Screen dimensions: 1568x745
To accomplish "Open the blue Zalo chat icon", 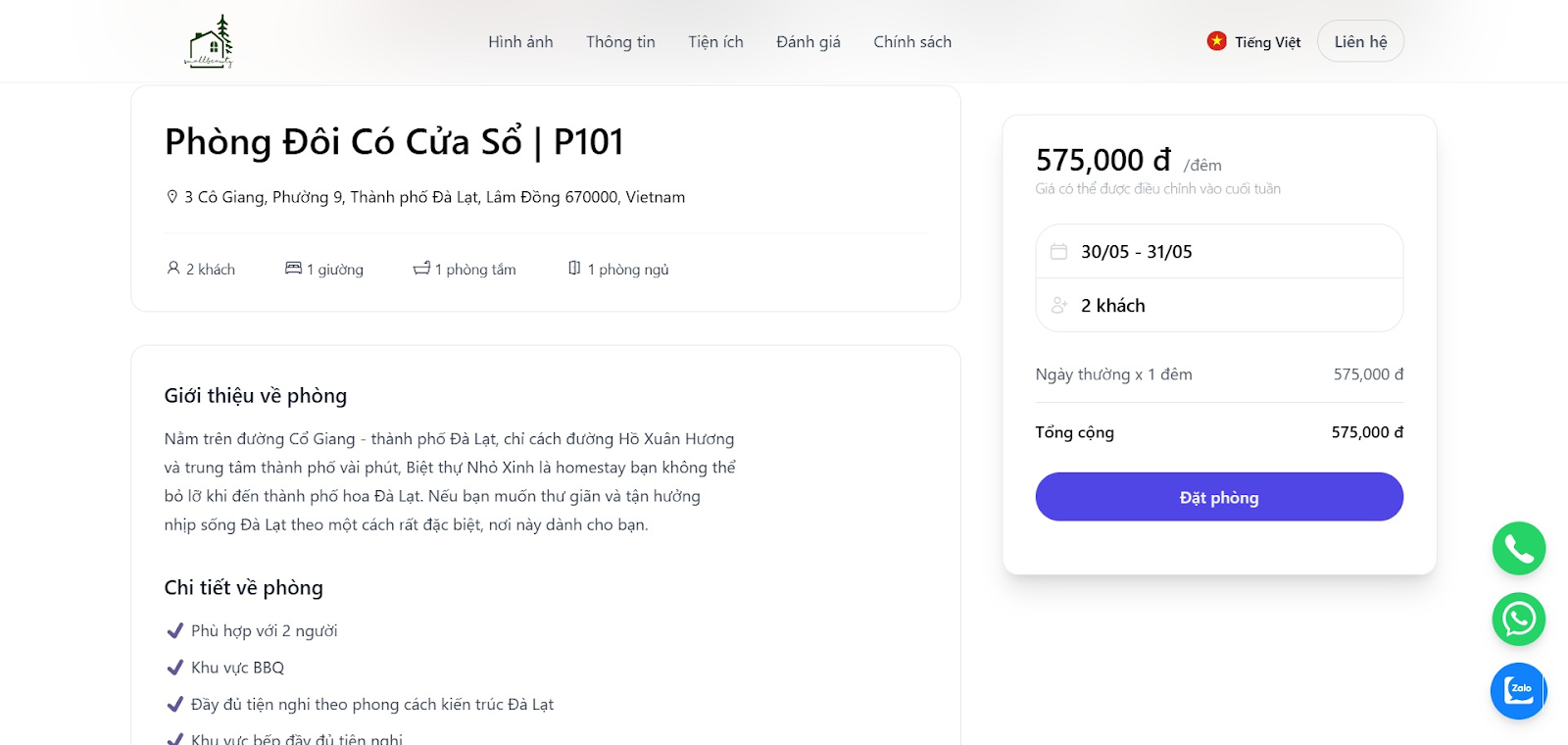I will click(1519, 691).
